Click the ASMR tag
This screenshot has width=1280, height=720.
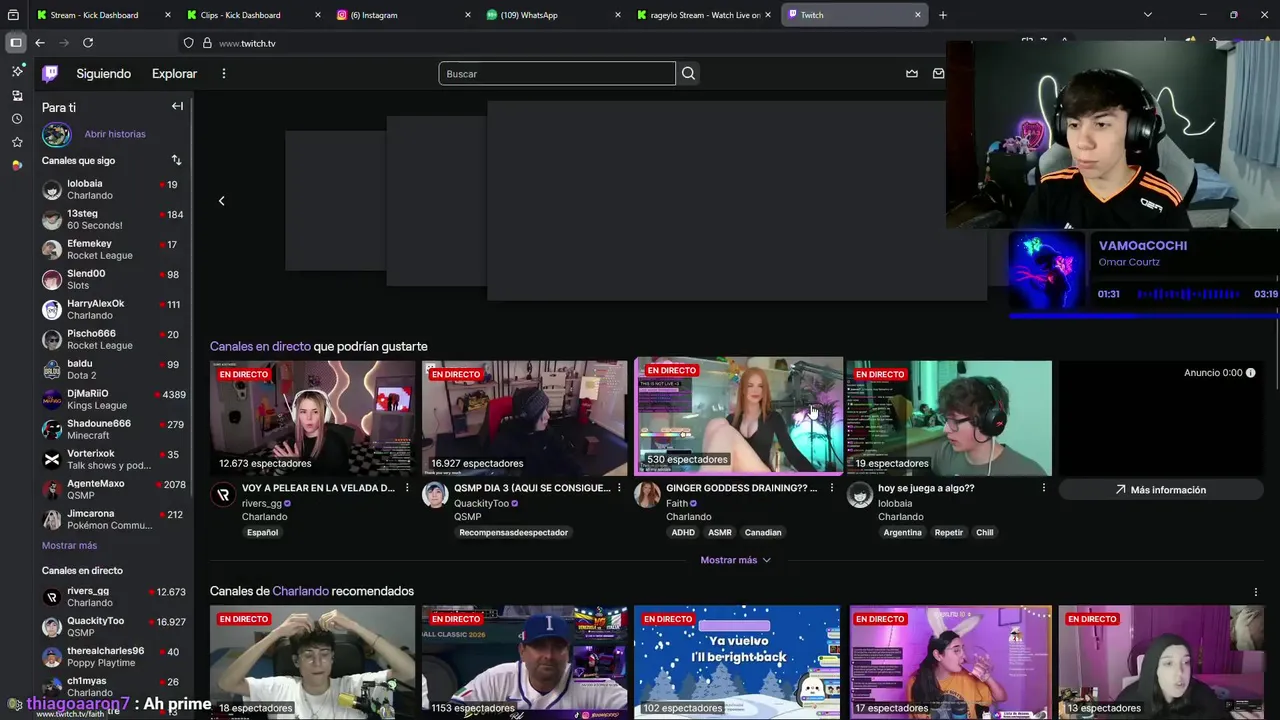720,533
